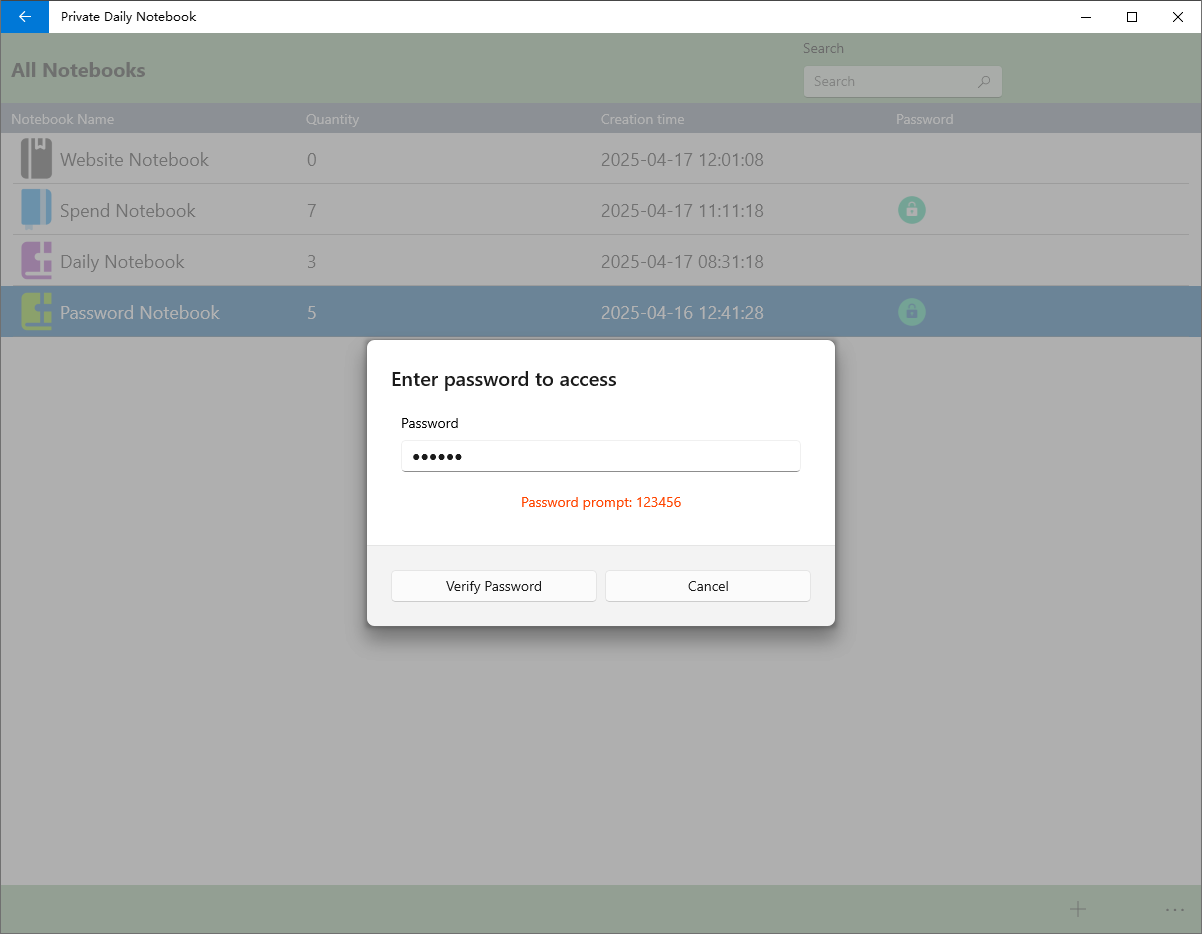Image resolution: width=1202 pixels, height=934 pixels.
Task: Click the Spend Notebook lock icon
Action: point(911,210)
